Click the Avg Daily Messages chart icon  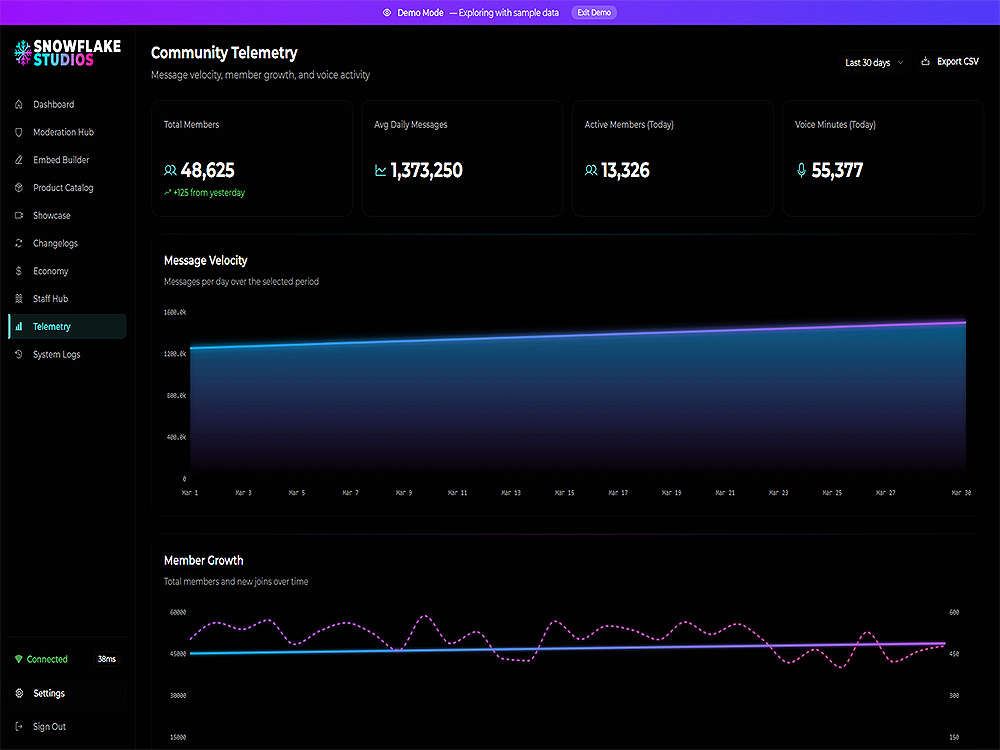tap(380, 170)
